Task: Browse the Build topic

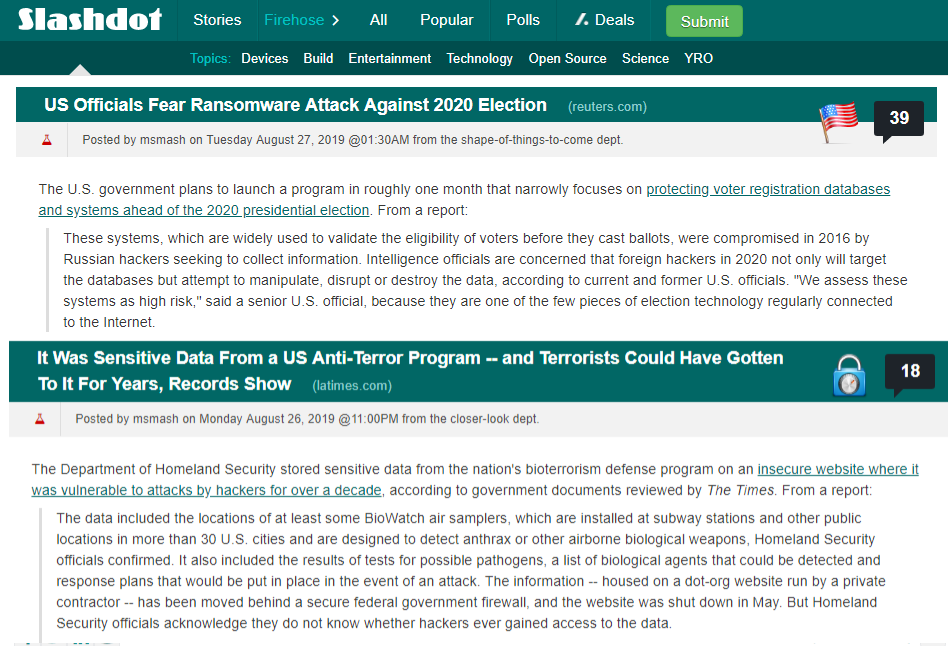Action: (x=318, y=59)
